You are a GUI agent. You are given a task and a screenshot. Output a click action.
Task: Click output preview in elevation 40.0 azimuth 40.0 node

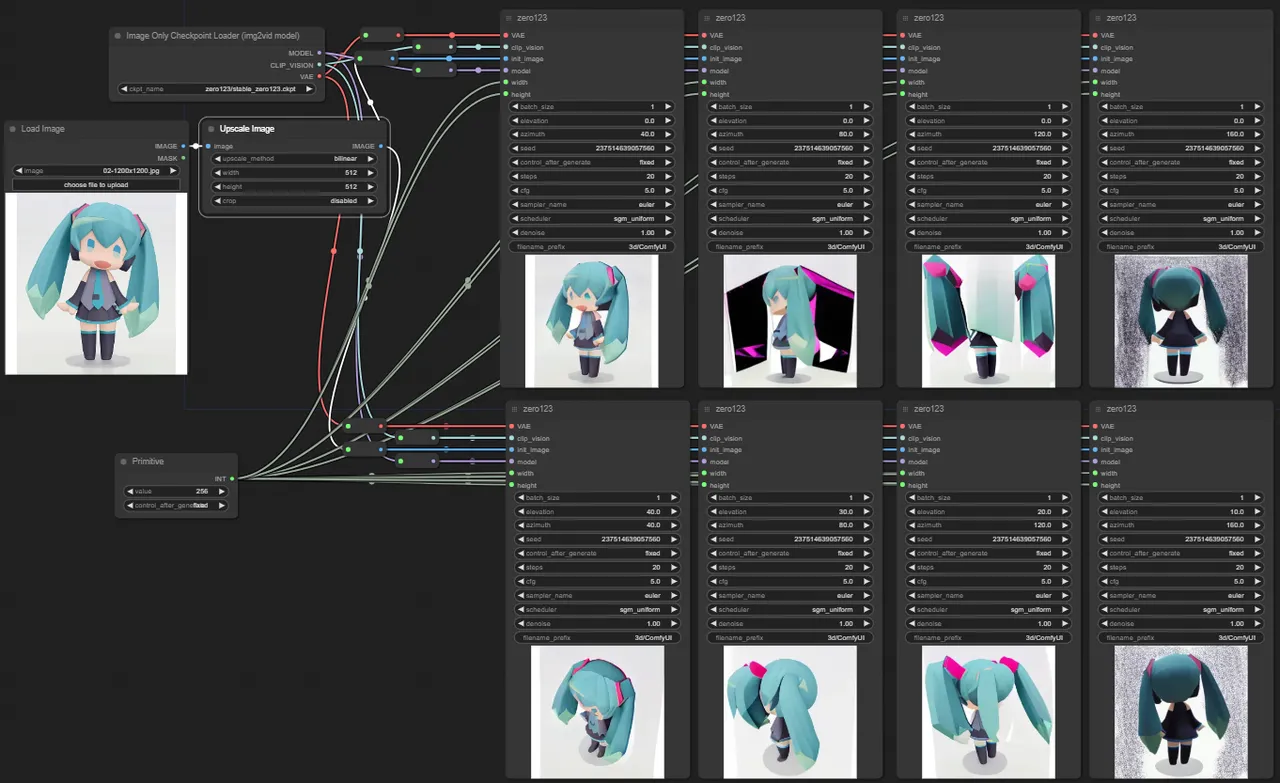click(598, 712)
